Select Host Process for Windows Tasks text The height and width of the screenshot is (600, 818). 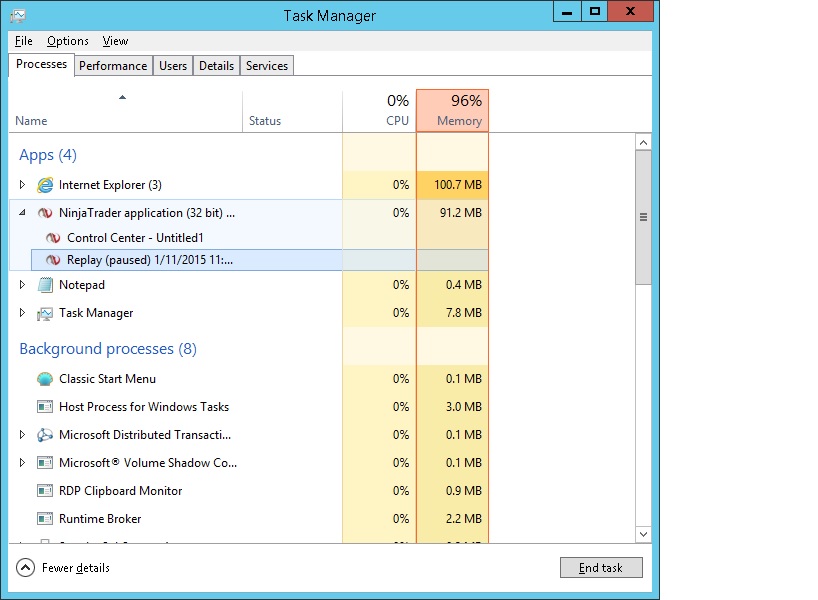[144, 406]
